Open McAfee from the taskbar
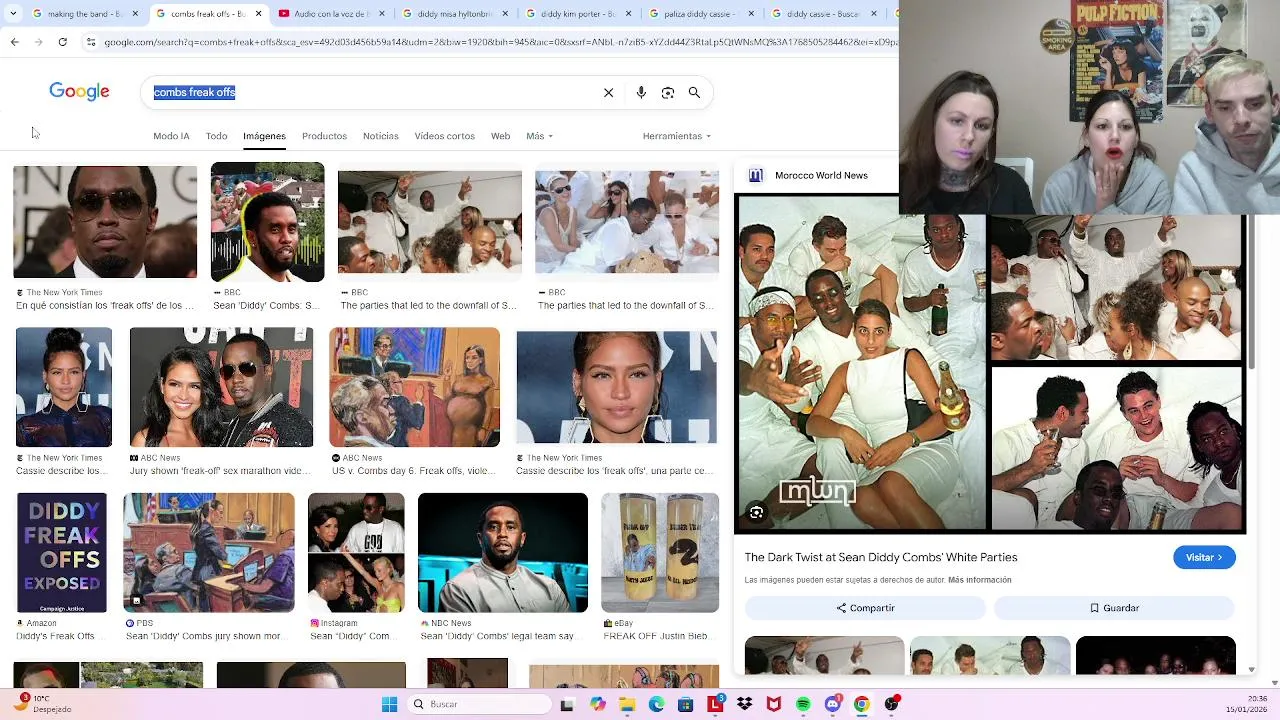The height and width of the screenshot is (720, 1280). click(773, 704)
